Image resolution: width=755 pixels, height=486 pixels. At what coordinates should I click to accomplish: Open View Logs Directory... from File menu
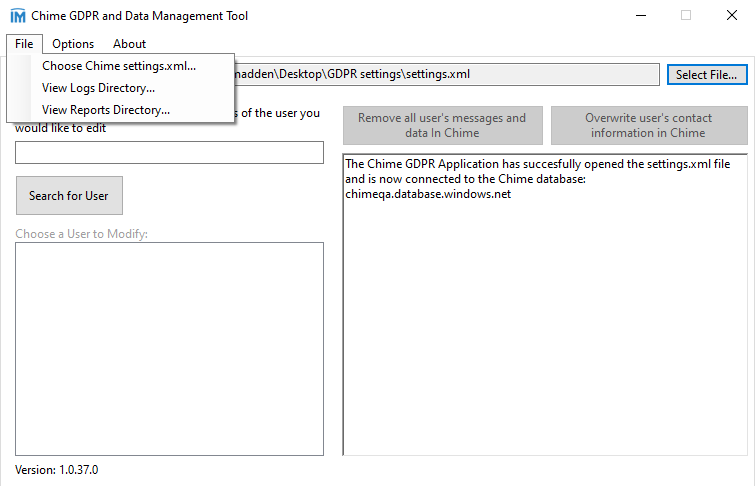point(98,88)
